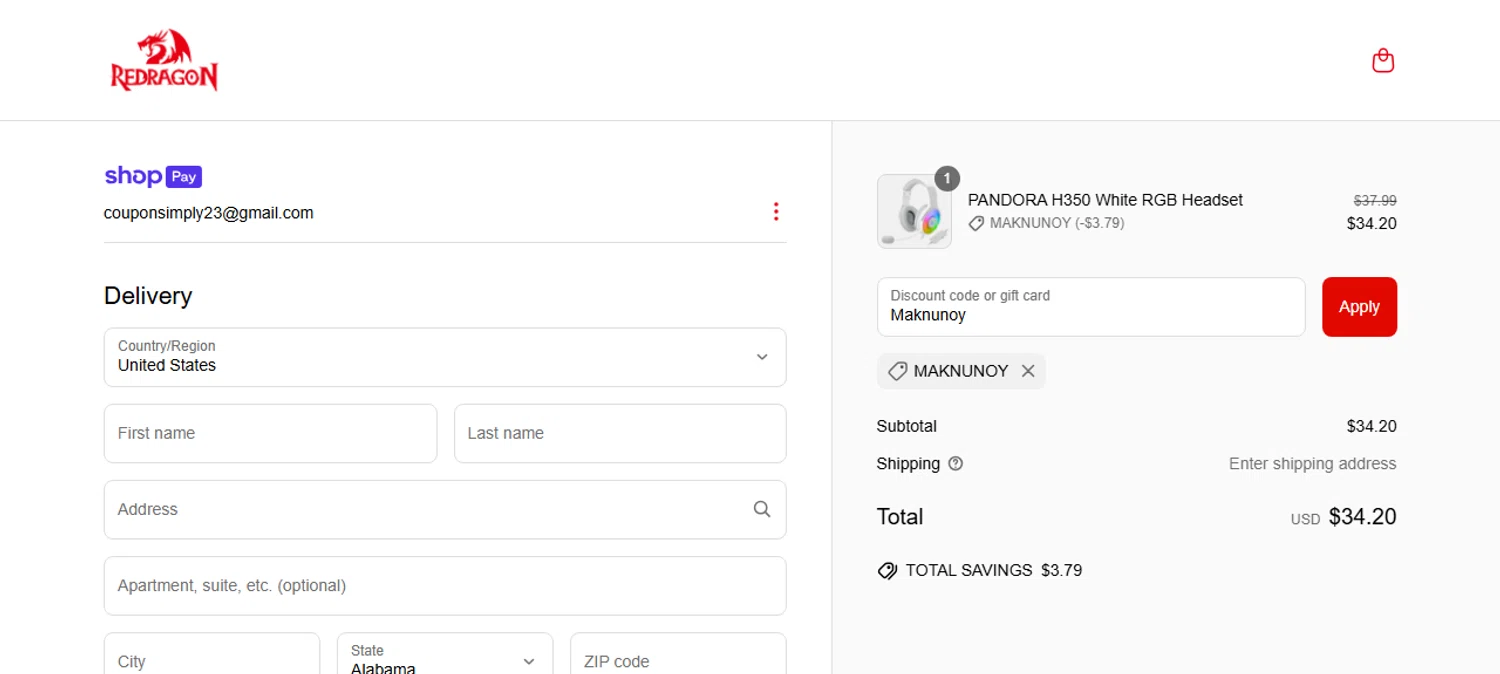Click the PANDORA H350 headset thumbnail
Screen dimensions: 1500x674
[914, 211]
